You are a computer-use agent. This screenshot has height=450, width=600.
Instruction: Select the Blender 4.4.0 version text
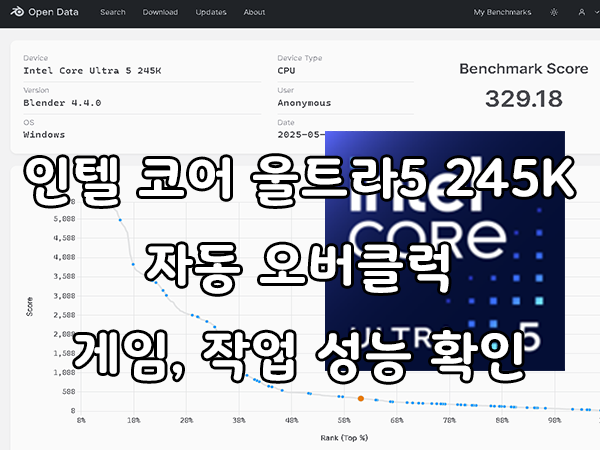tap(62, 103)
